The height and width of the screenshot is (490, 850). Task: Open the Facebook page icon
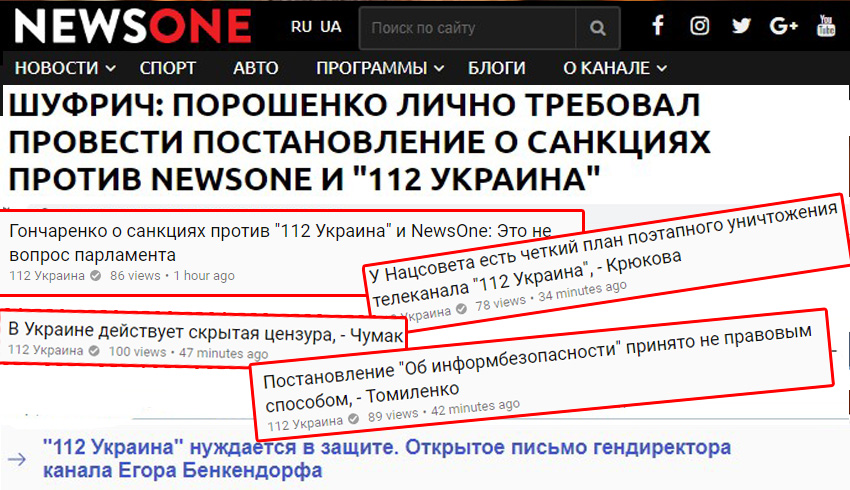coord(658,27)
